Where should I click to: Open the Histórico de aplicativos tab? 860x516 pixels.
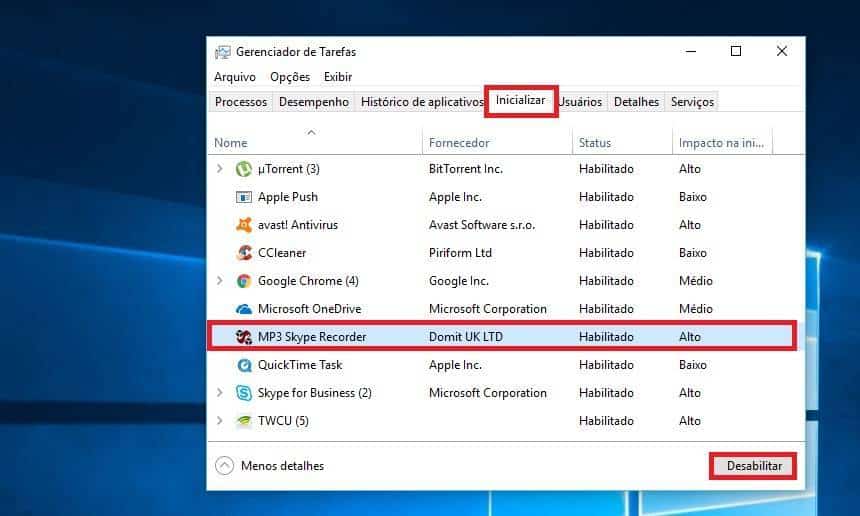[x=422, y=102]
